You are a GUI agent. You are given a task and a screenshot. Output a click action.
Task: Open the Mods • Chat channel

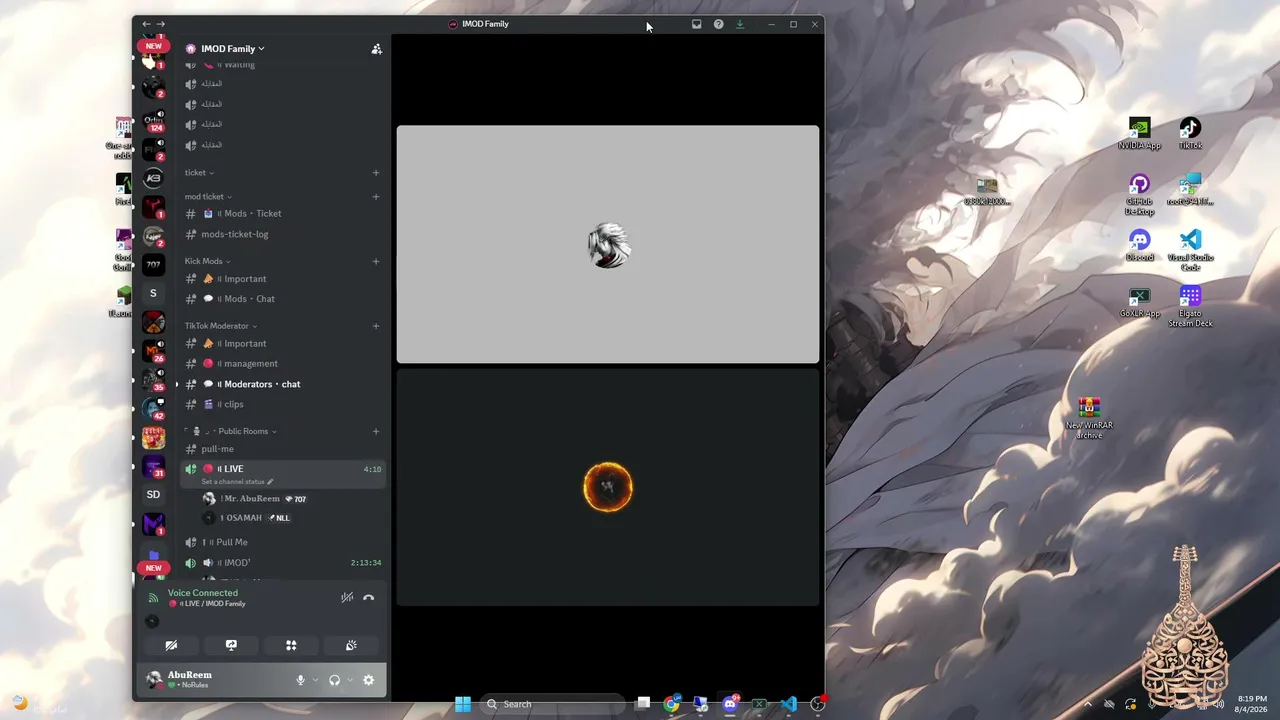tap(283, 299)
